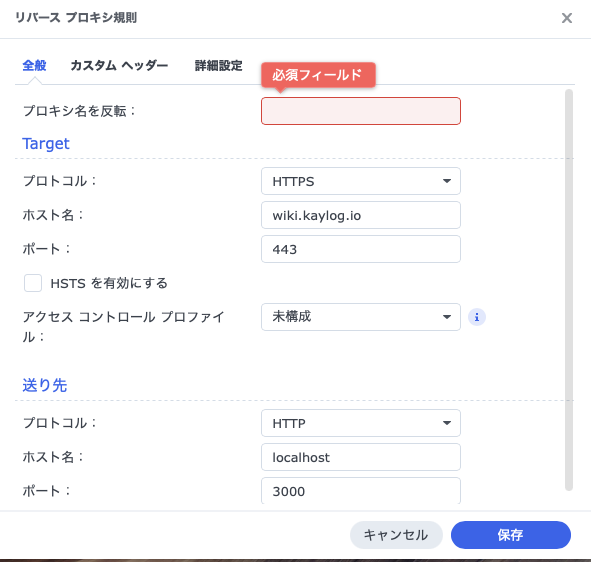This screenshot has width=591, height=562.
Task: Click the Target section heading
Action: 46,144
